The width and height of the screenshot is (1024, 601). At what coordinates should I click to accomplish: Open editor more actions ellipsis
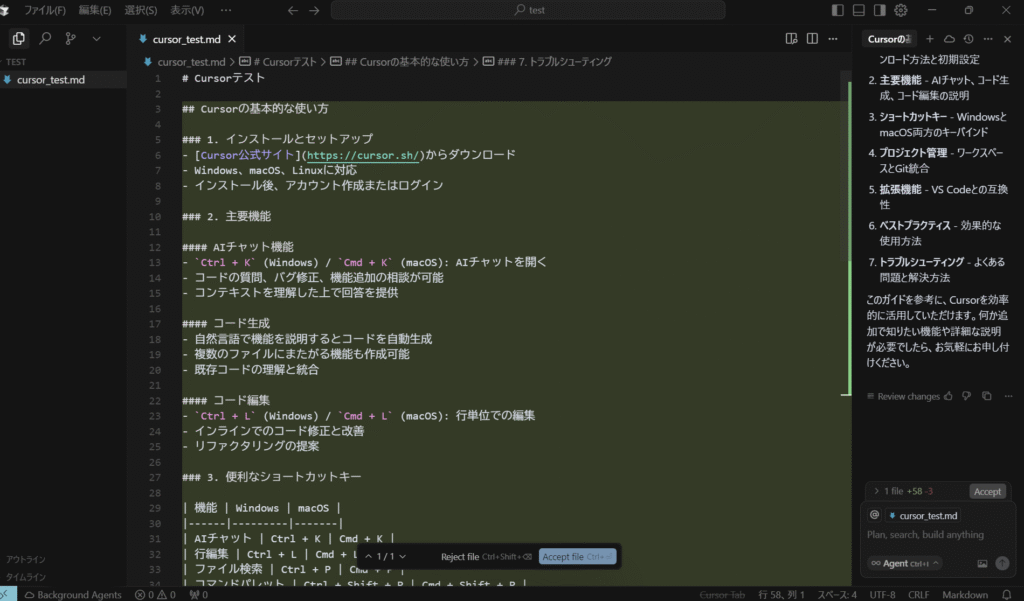pyautogui.click(x=833, y=39)
